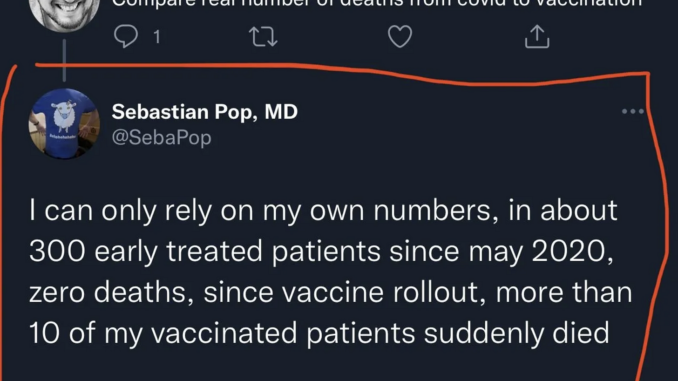Image resolution: width=678 pixels, height=381 pixels.
Task: Click the reply count number 1
Action: [157, 37]
